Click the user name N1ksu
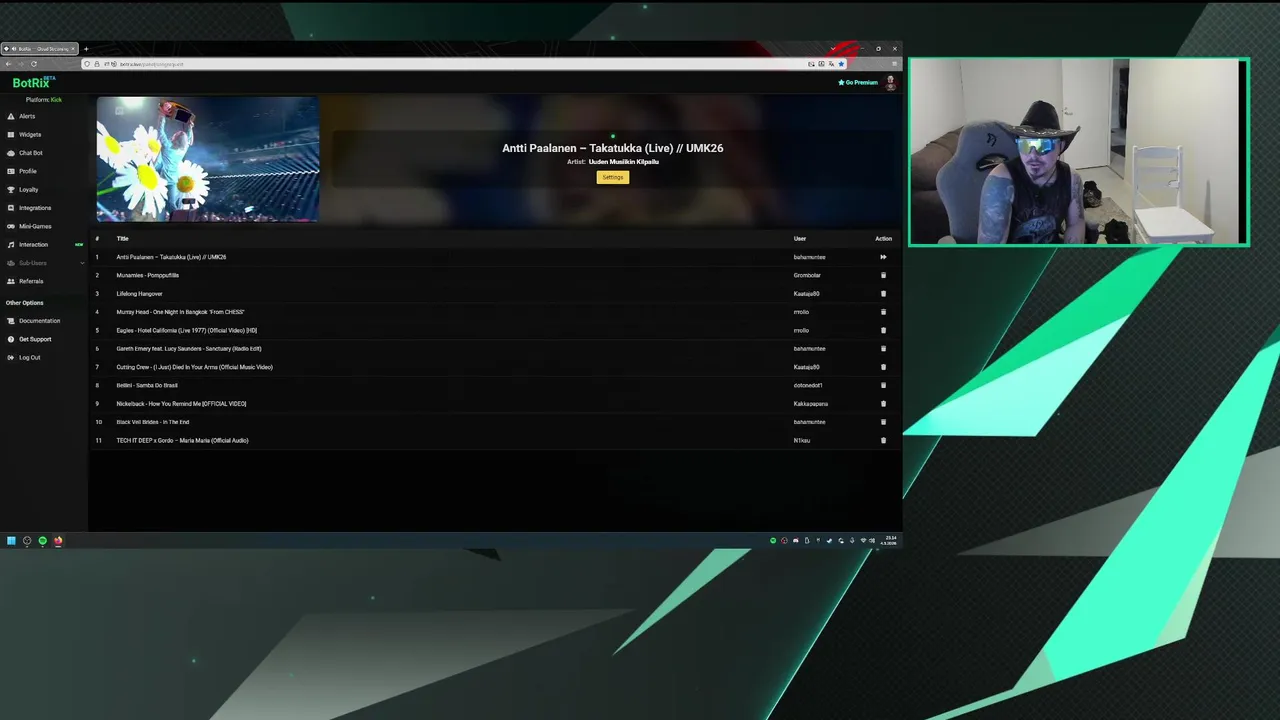The height and width of the screenshot is (720, 1280). pos(802,440)
